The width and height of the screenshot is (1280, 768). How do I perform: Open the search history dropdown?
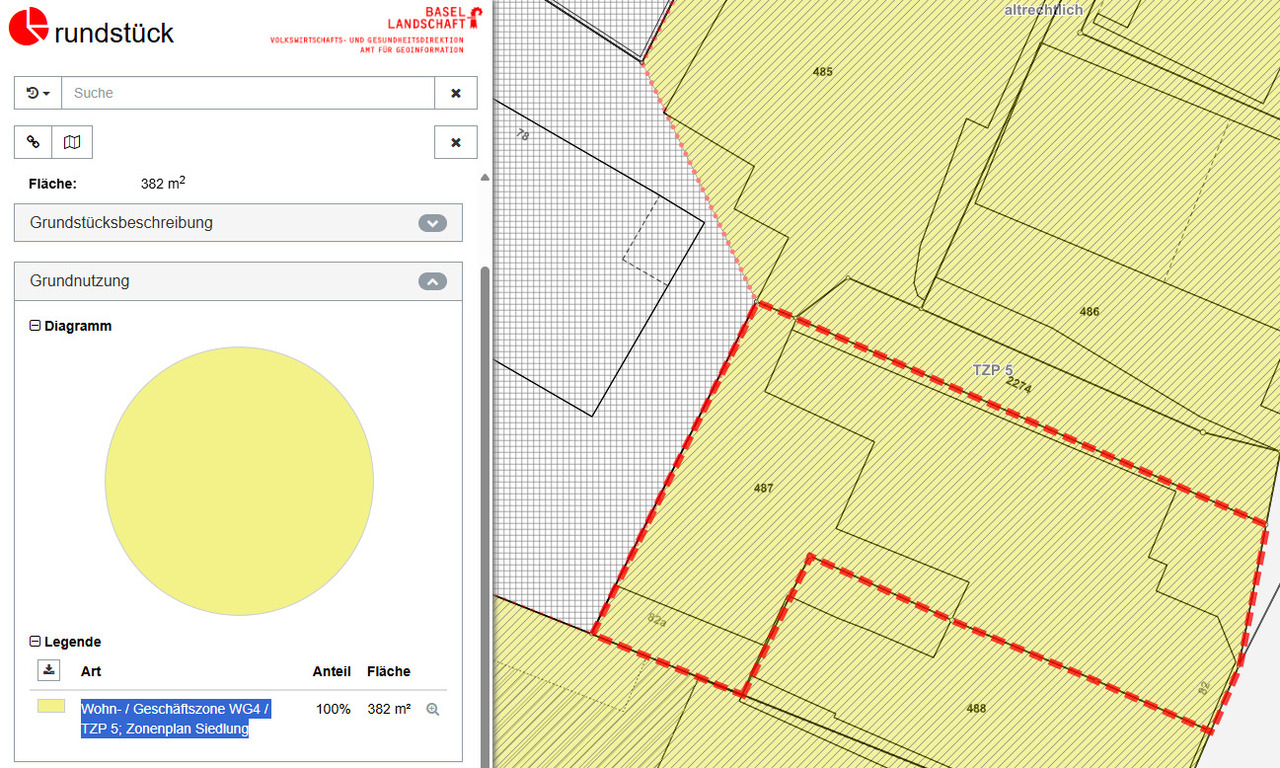[x=38, y=93]
